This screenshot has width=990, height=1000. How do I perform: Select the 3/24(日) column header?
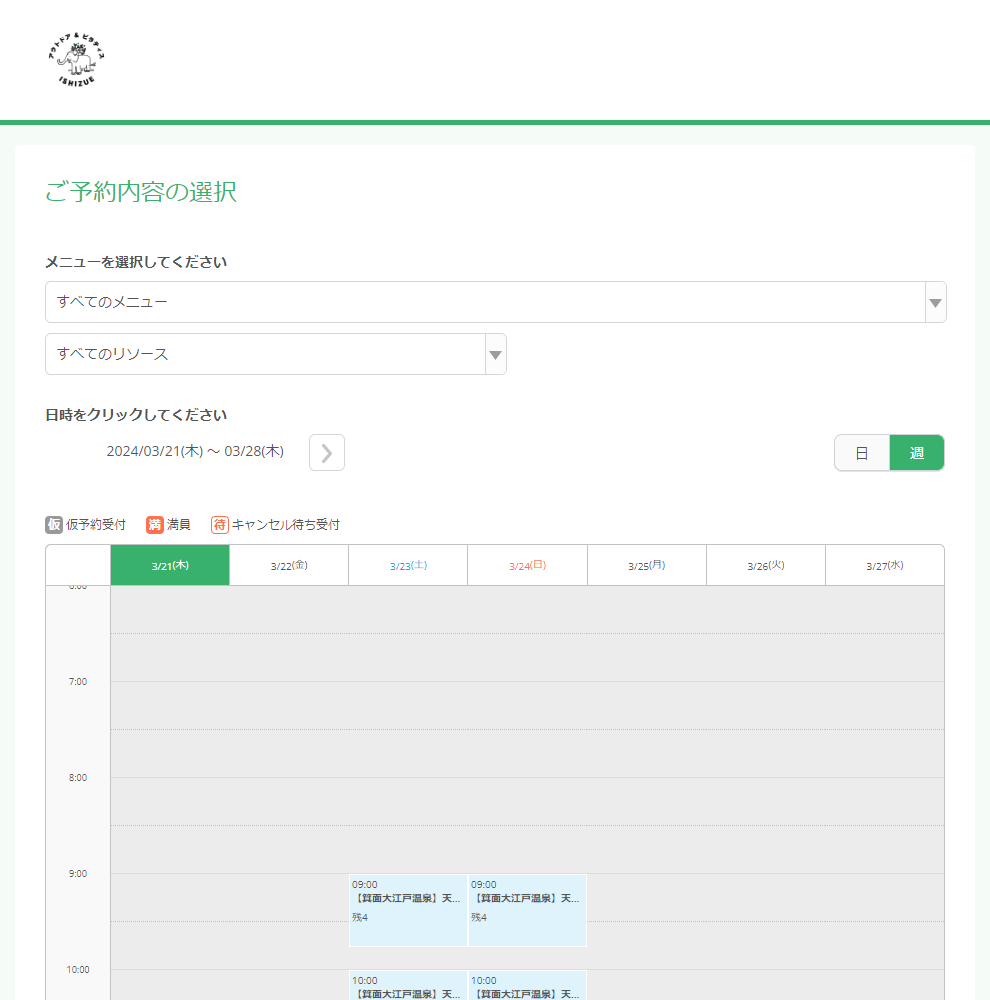[x=527, y=565]
